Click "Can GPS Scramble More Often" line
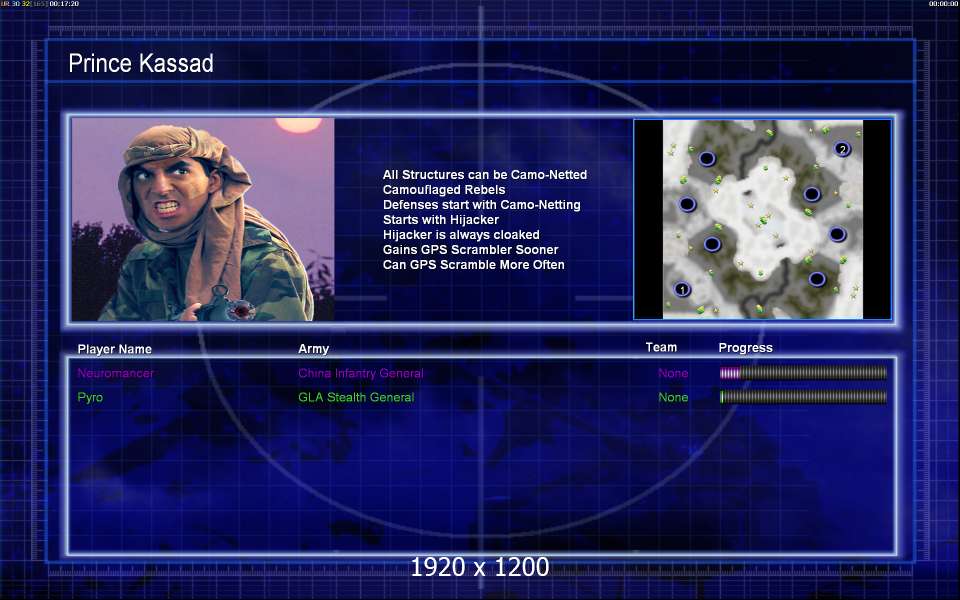This screenshot has height=600, width=960. click(x=474, y=264)
